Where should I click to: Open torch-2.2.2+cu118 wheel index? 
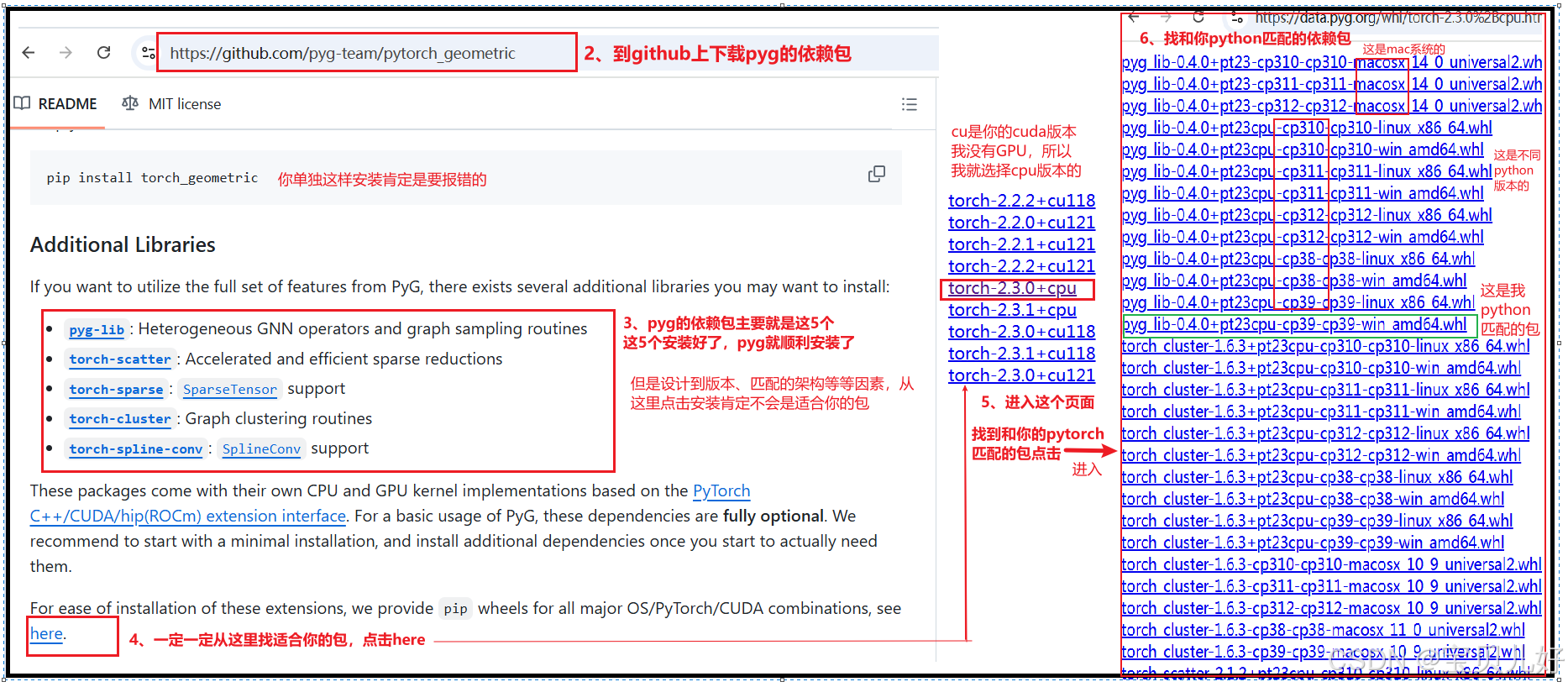point(1021,201)
